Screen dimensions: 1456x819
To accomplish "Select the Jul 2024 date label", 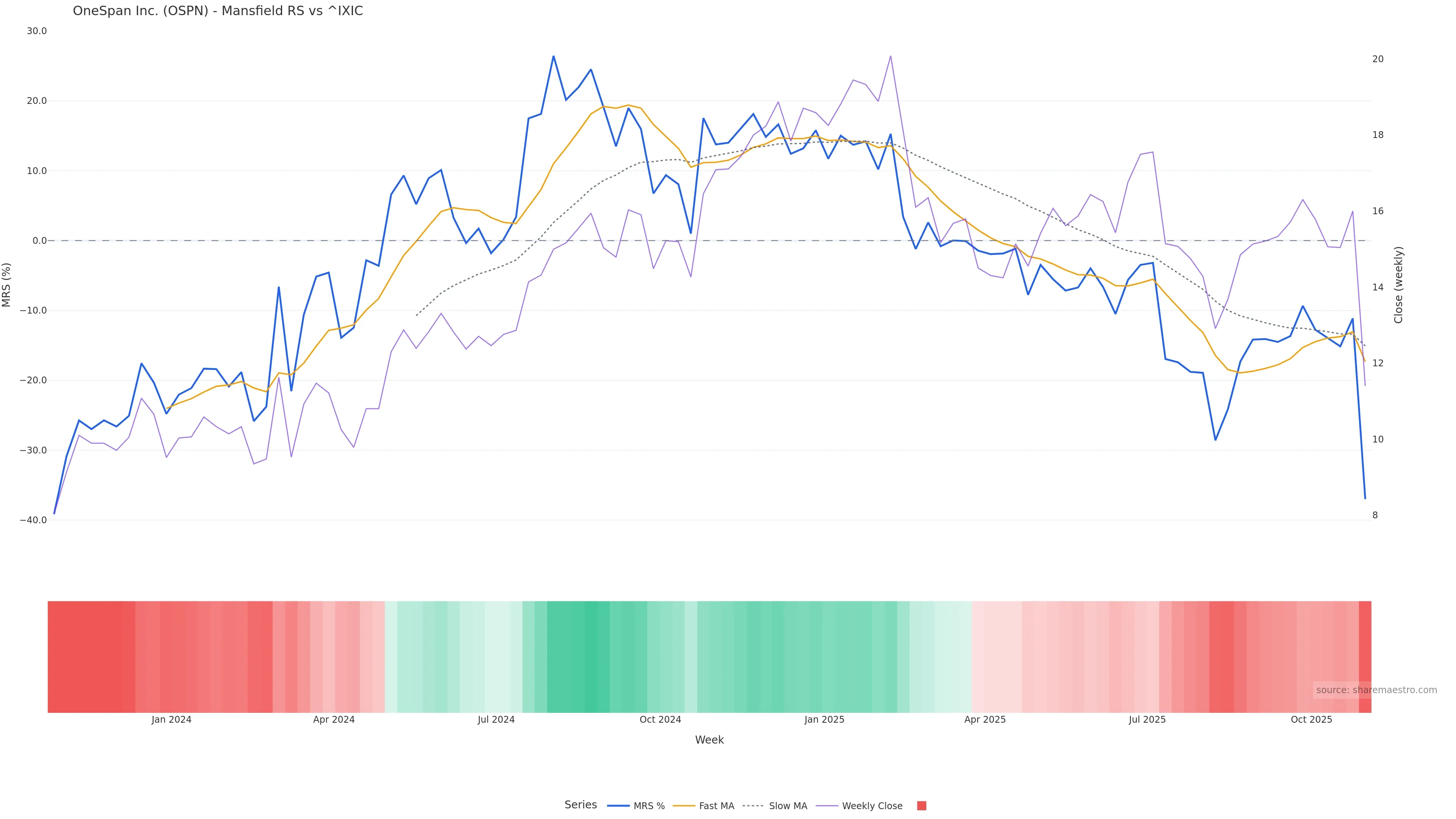I will [496, 720].
